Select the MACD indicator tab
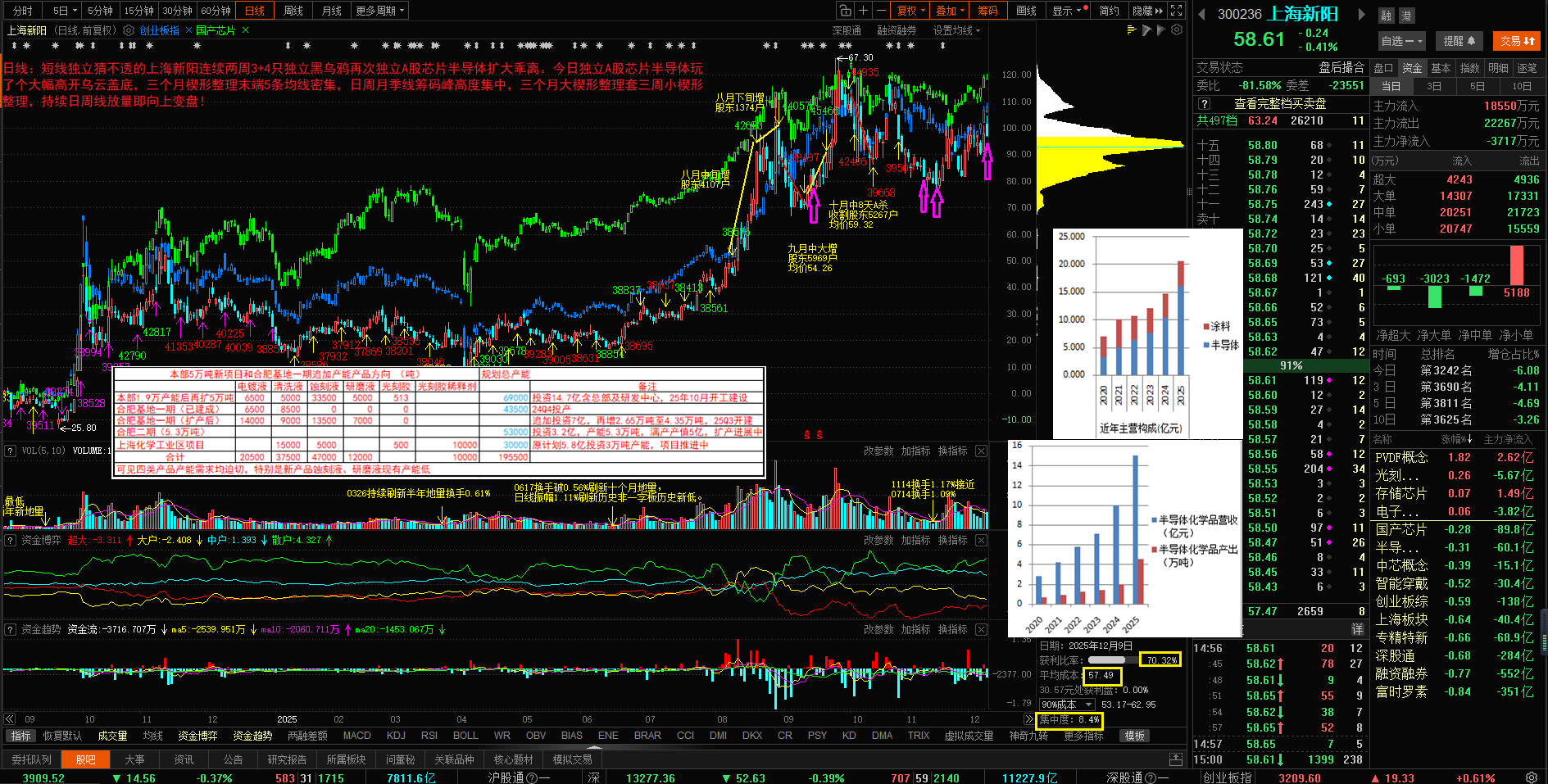Image resolution: width=1548 pixels, height=784 pixels. pos(356,736)
